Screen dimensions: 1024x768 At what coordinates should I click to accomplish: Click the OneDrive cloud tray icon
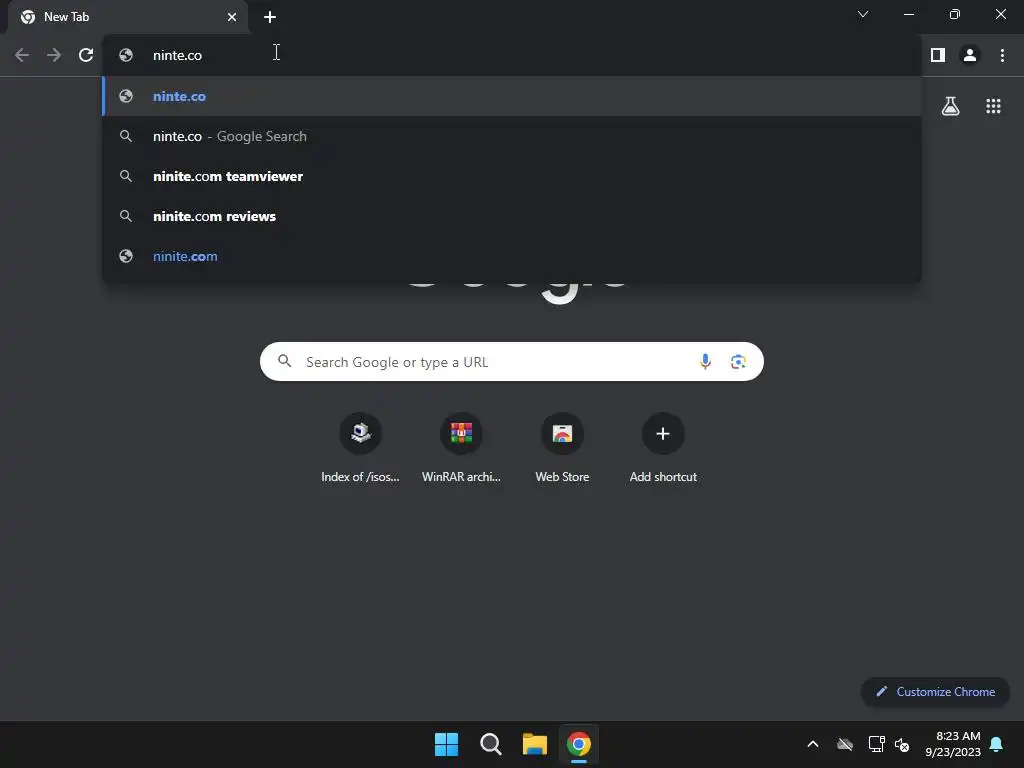pyautogui.click(x=845, y=744)
